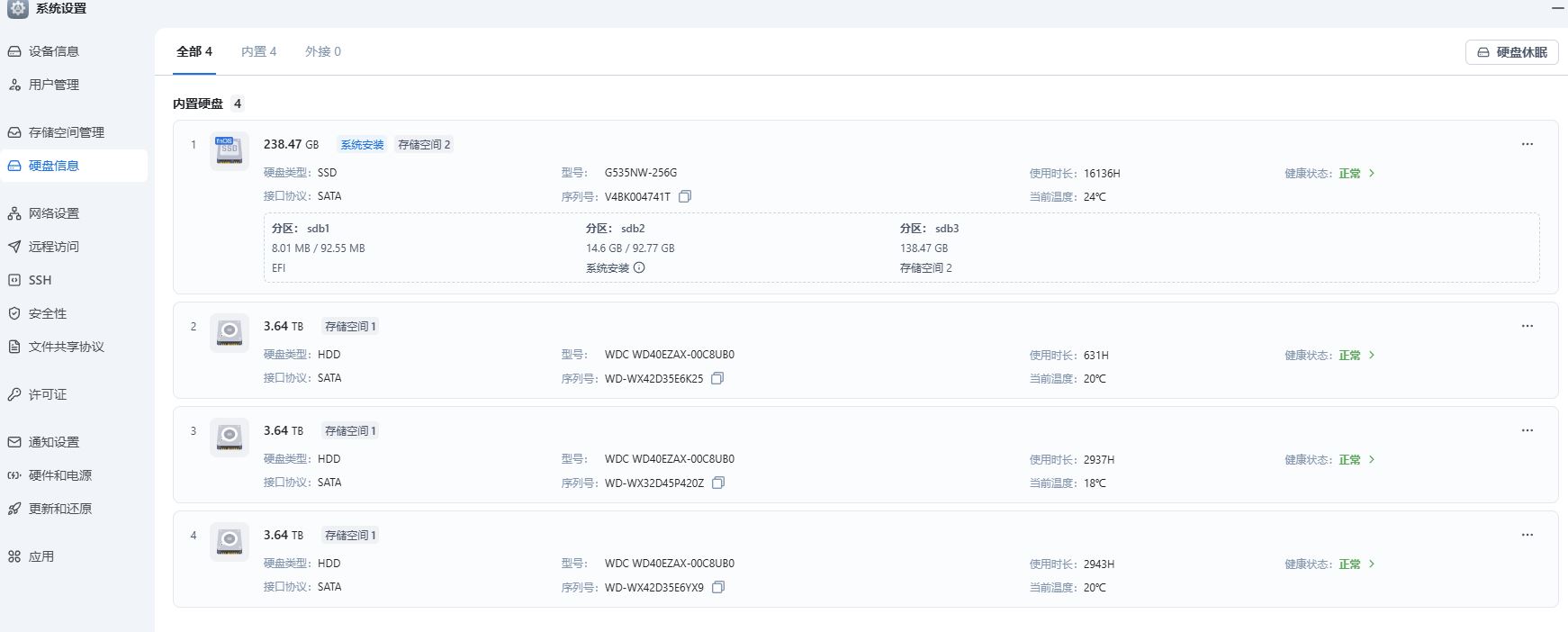
Task: Click the usage duration 16136H
Action: tap(1102, 174)
